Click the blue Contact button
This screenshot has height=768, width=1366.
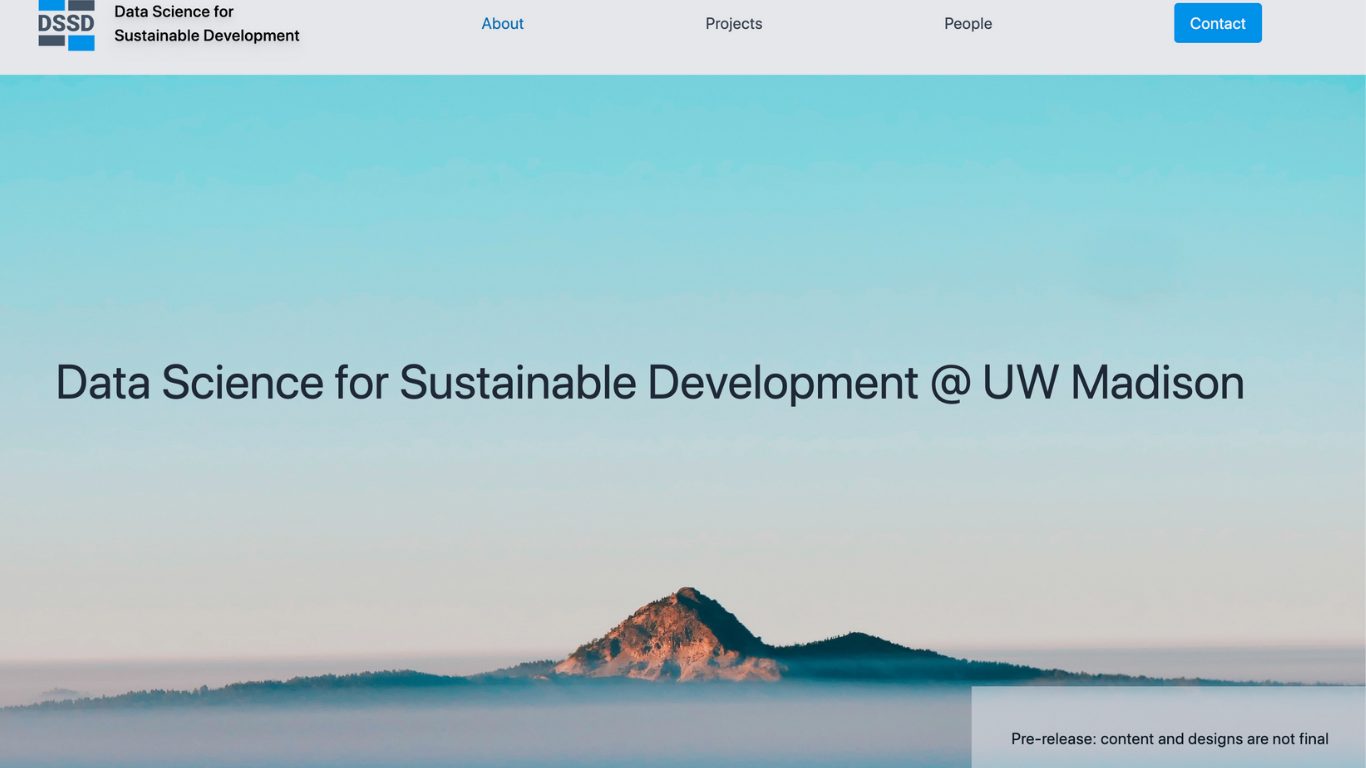point(1218,23)
